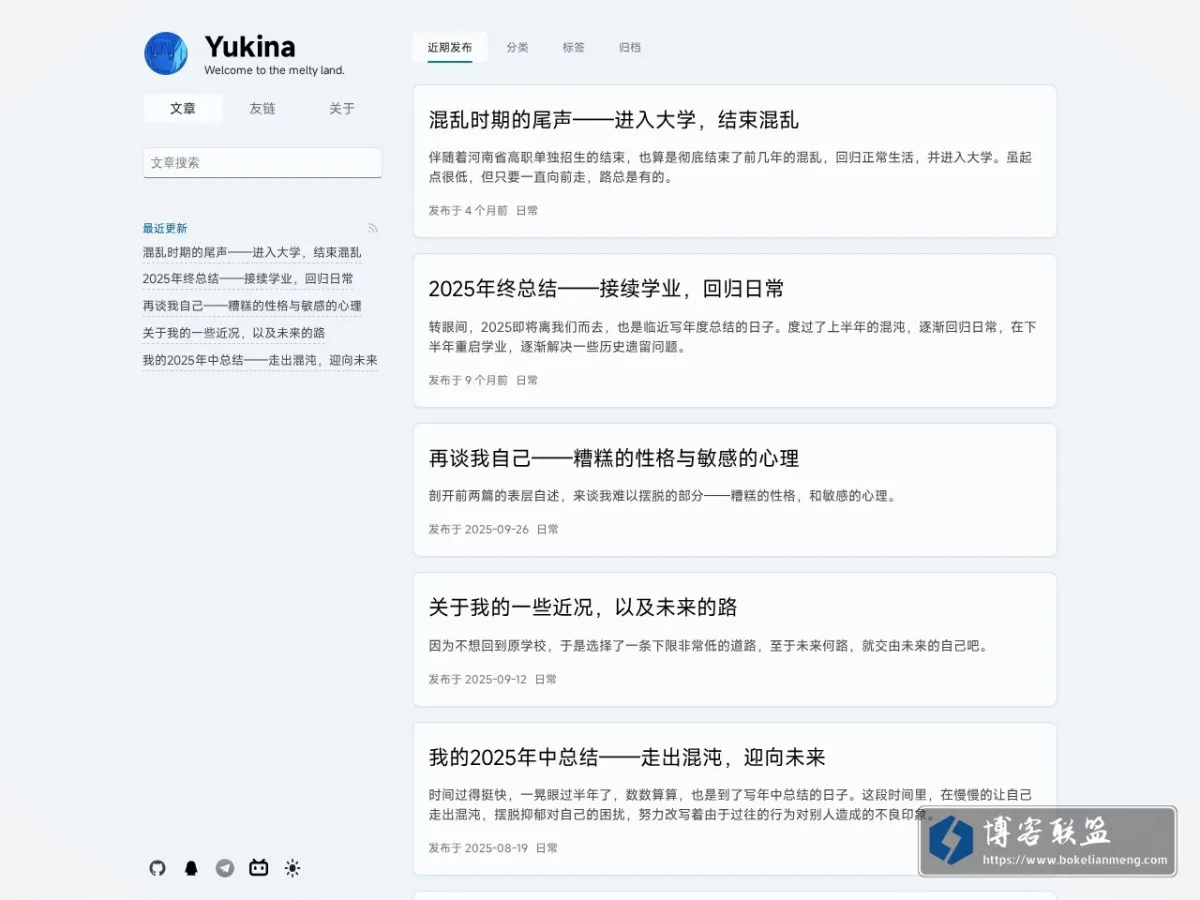Open article card title 关于我的一些近况，以及未来的路
Viewport: 1200px width, 900px height.
(583, 607)
